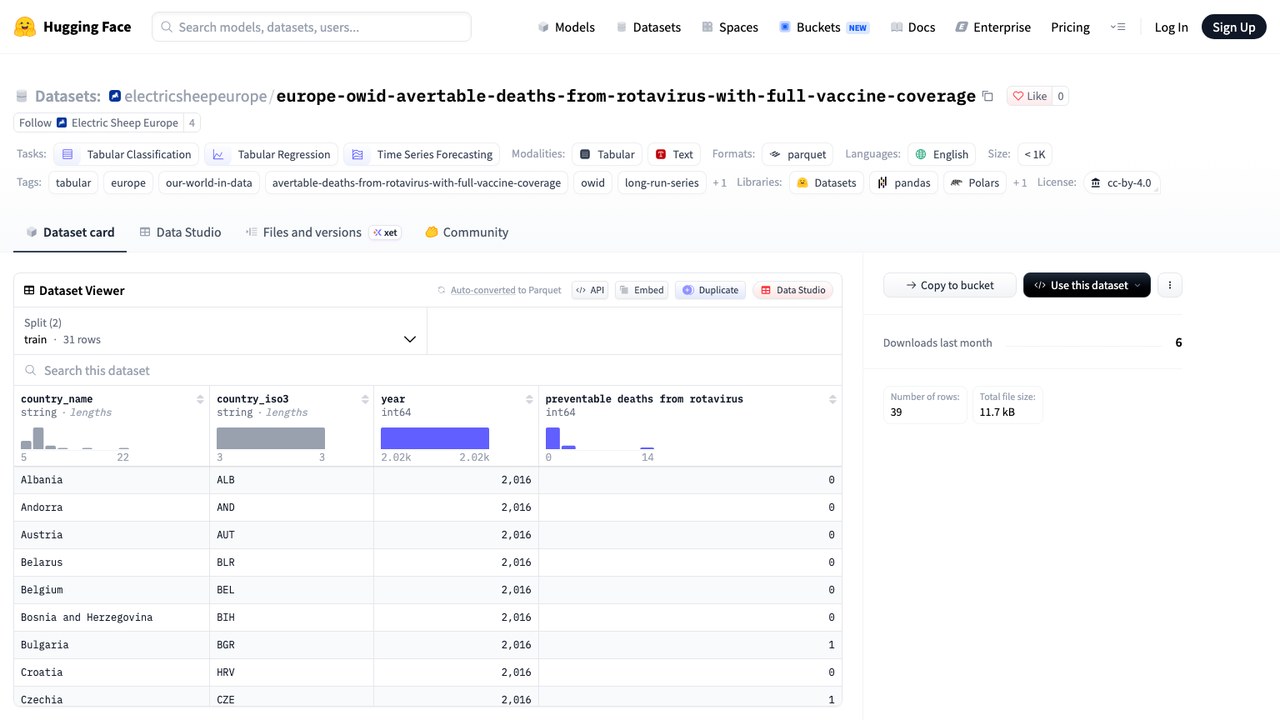Like this dataset
The height and width of the screenshot is (720, 1280).
pos(1029,96)
